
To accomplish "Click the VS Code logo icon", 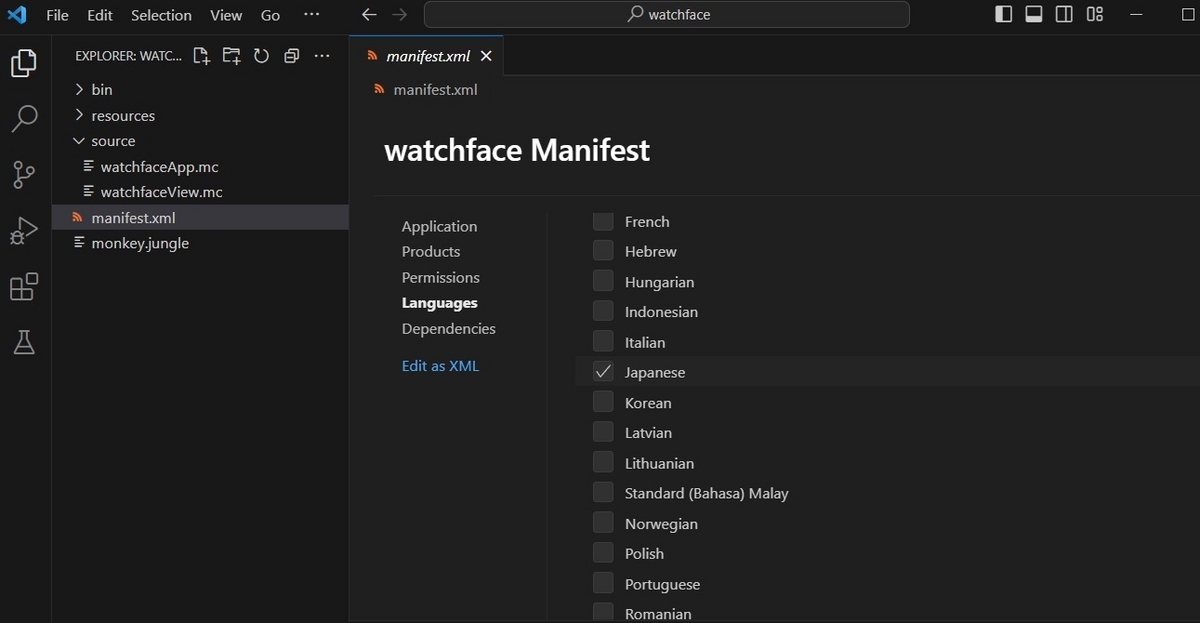I will pos(17,15).
